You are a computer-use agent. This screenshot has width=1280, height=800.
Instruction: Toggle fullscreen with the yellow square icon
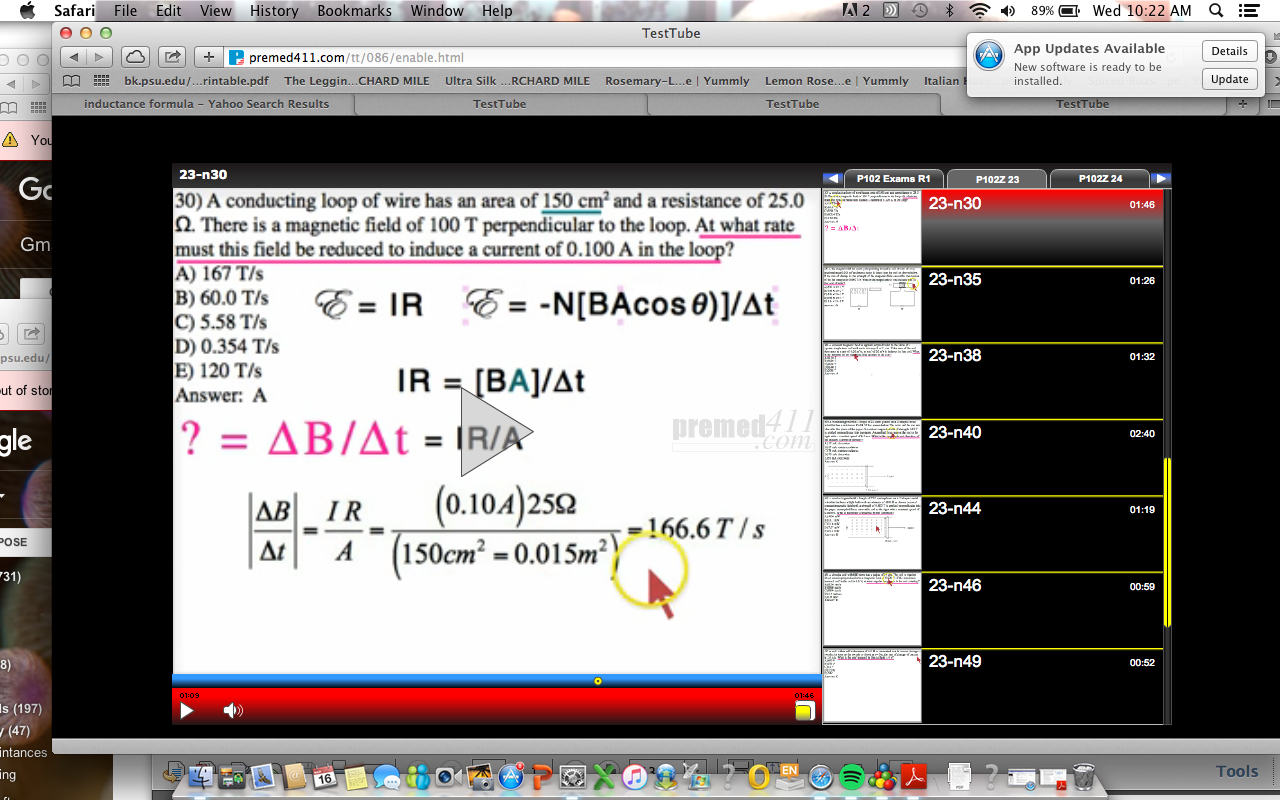(804, 711)
